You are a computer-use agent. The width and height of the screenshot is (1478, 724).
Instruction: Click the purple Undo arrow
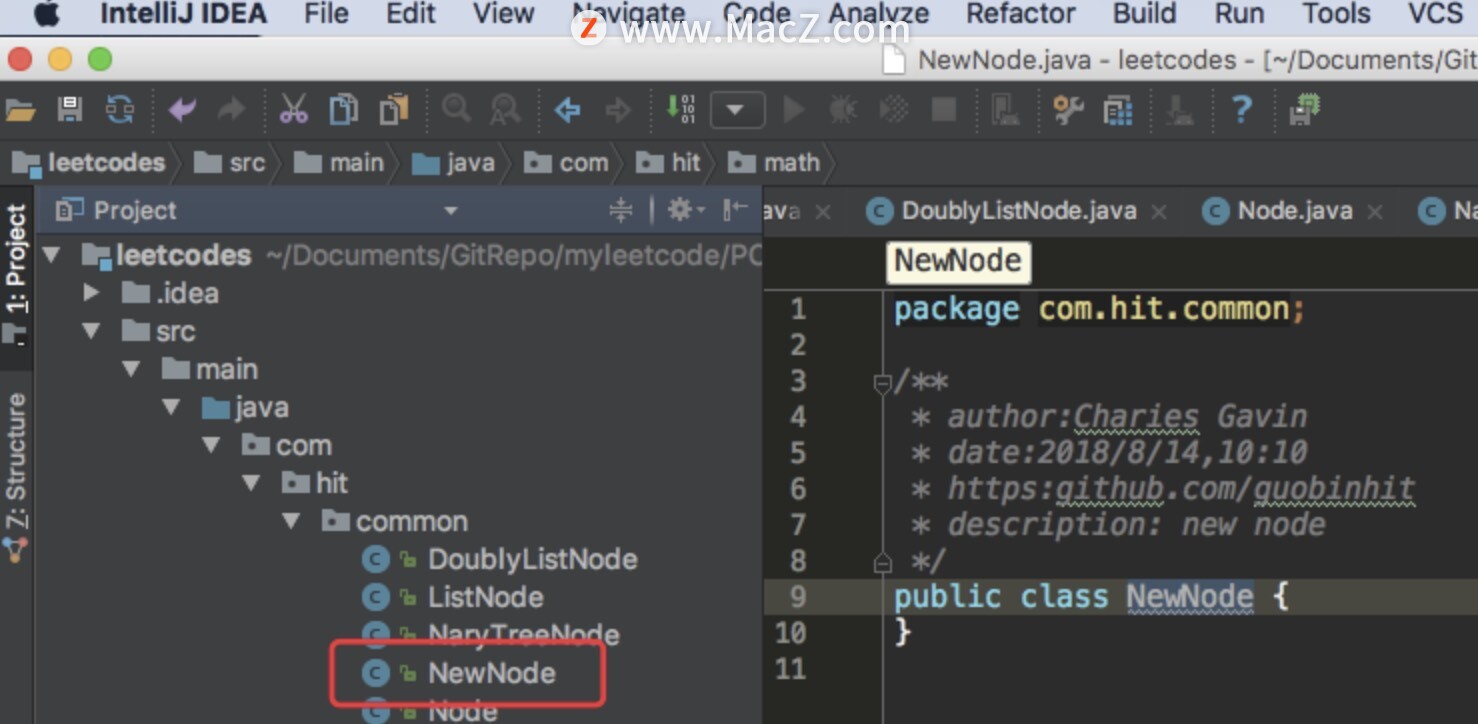point(182,109)
